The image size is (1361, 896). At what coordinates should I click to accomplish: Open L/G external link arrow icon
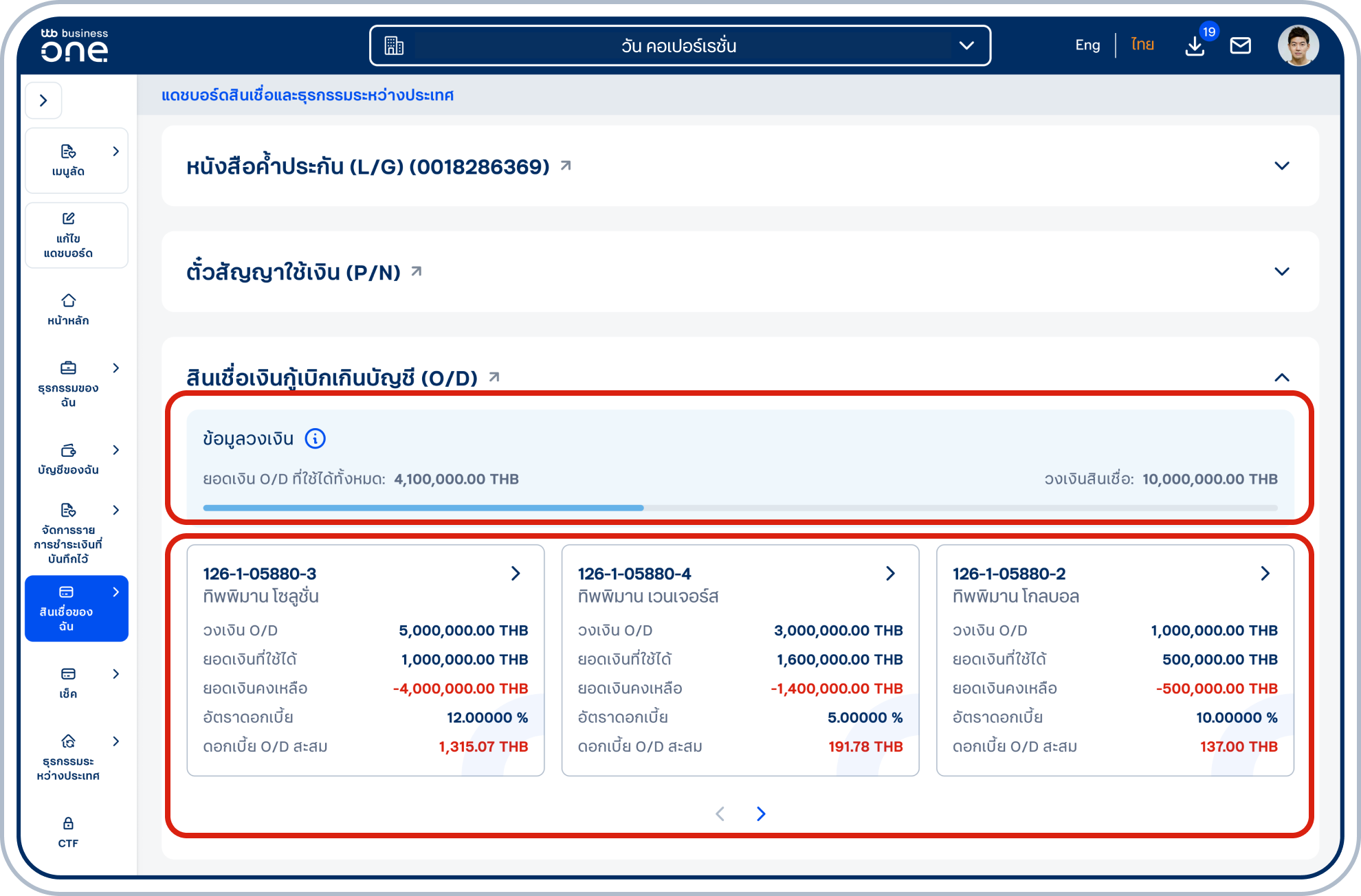pos(566,166)
